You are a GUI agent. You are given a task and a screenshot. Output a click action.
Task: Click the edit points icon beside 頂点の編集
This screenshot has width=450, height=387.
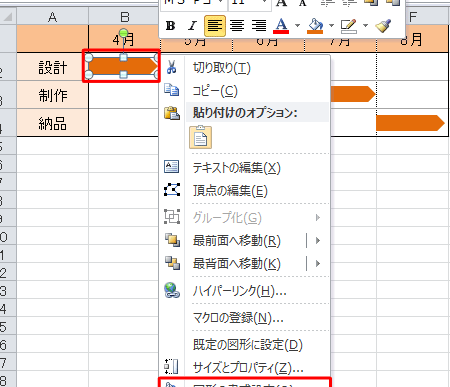point(172,190)
